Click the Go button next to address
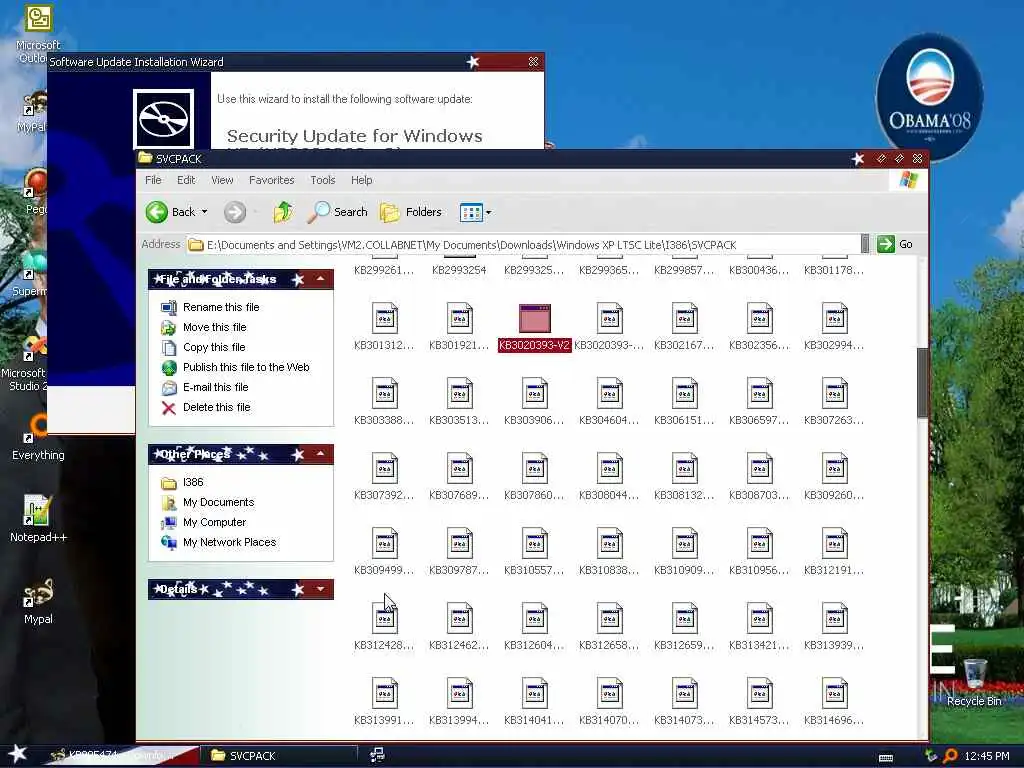Screen dimensions: 1024x768 [895, 244]
